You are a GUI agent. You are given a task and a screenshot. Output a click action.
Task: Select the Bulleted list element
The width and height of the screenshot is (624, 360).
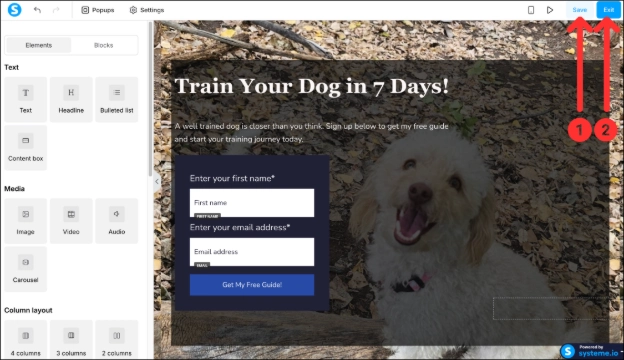click(x=117, y=99)
